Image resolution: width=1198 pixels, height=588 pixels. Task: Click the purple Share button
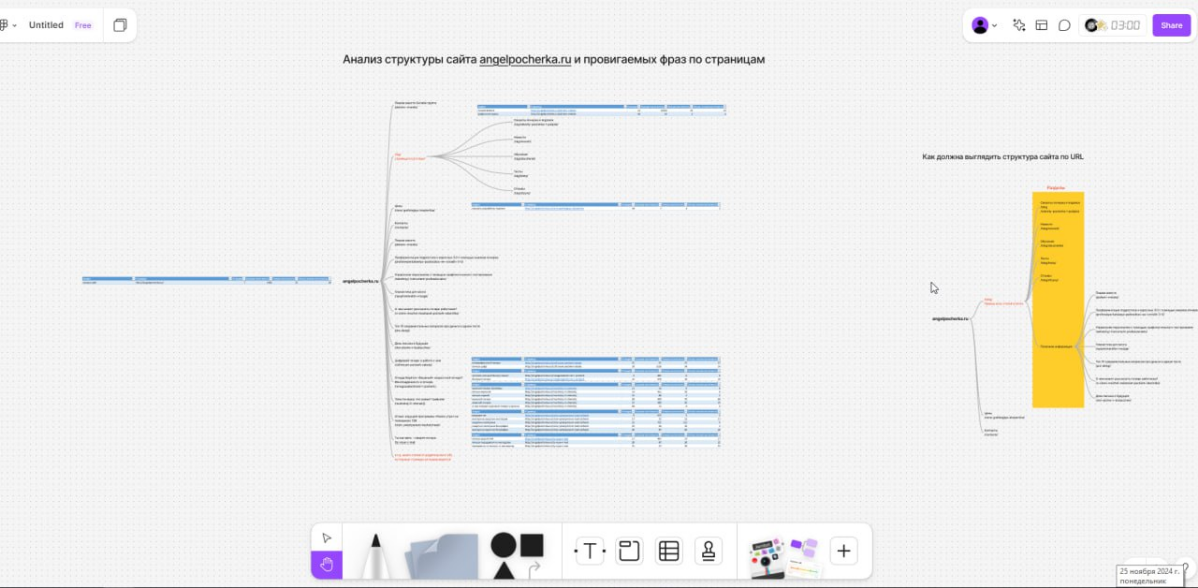tap(1171, 25)
